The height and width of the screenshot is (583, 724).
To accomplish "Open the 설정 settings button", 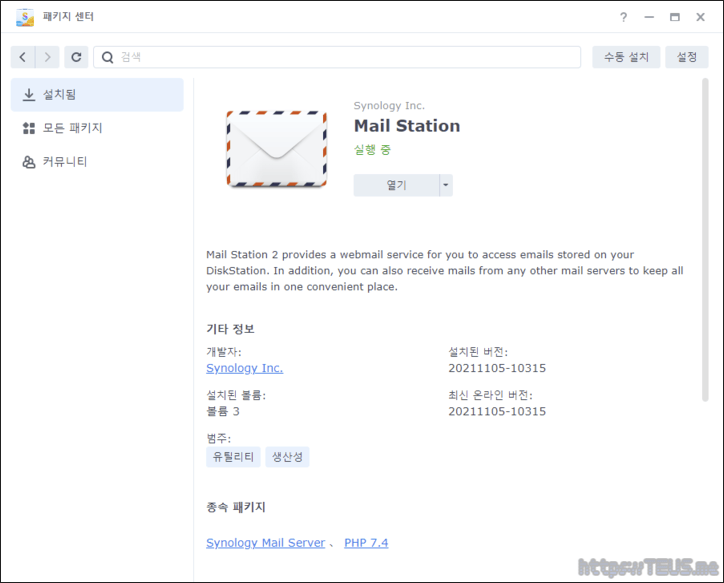I will coord(687,57).
